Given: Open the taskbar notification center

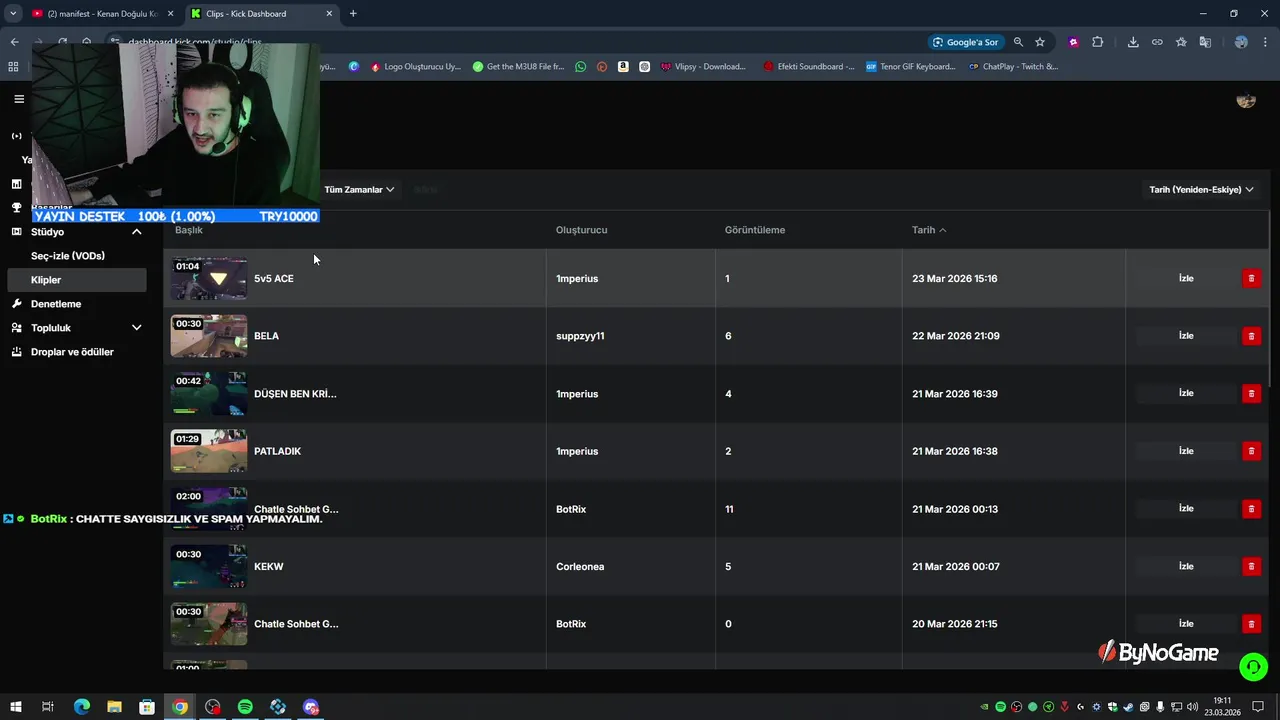Looking at the screenshot, I should coord(1258,707).
